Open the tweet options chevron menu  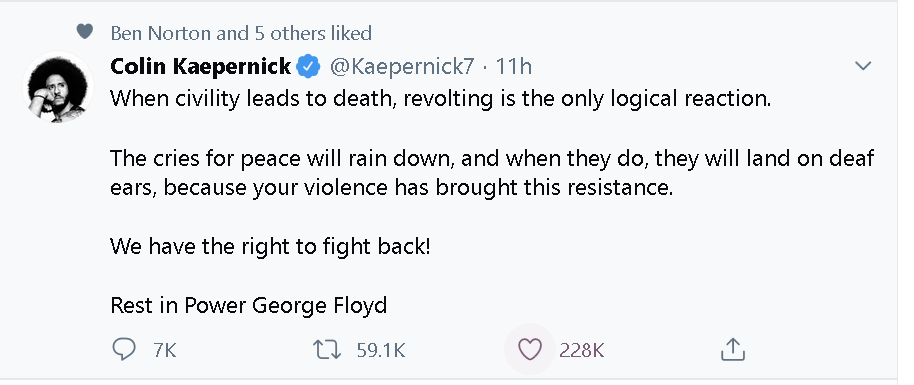[863, 66]
